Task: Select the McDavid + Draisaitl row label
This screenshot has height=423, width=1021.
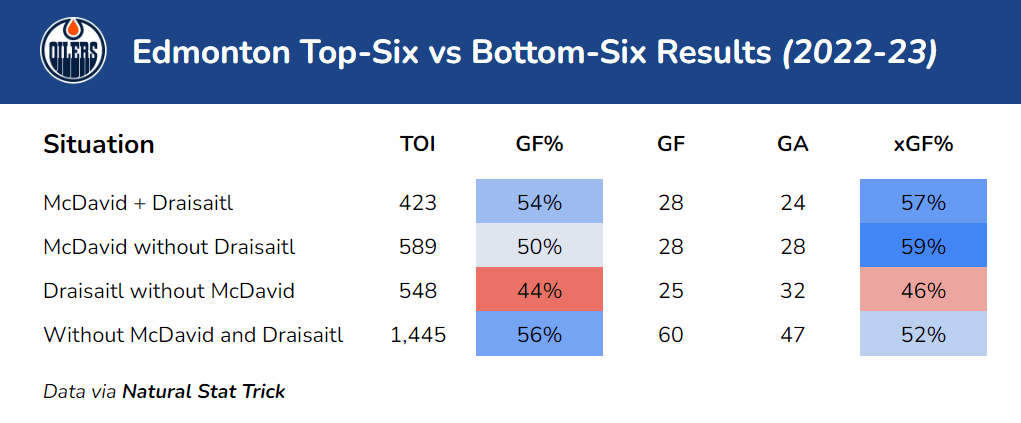Action: point(138,203)
